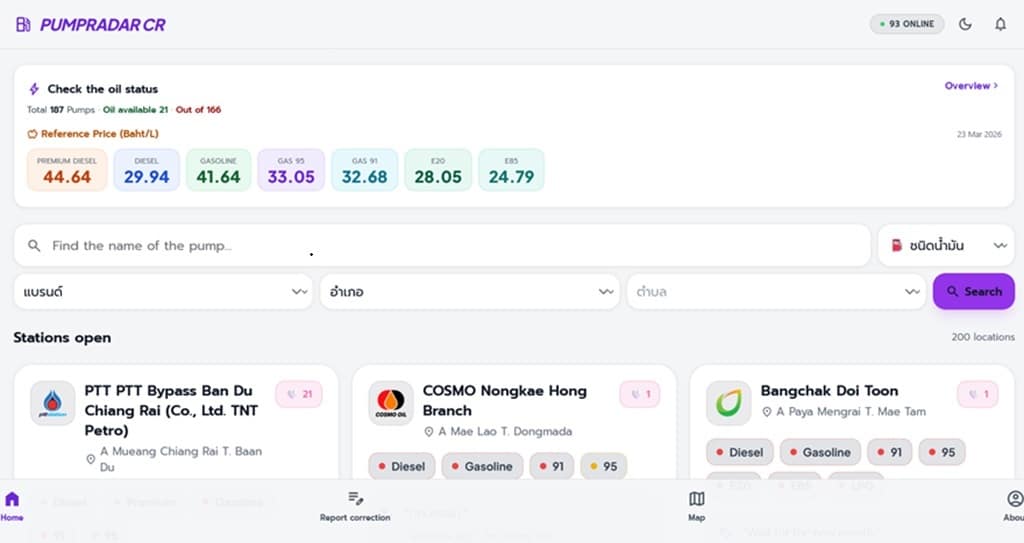Viewport: 1024px width, 543px height.
Task: Click the 1 badge on the COSMO card
Action: [x=640, y=394]
